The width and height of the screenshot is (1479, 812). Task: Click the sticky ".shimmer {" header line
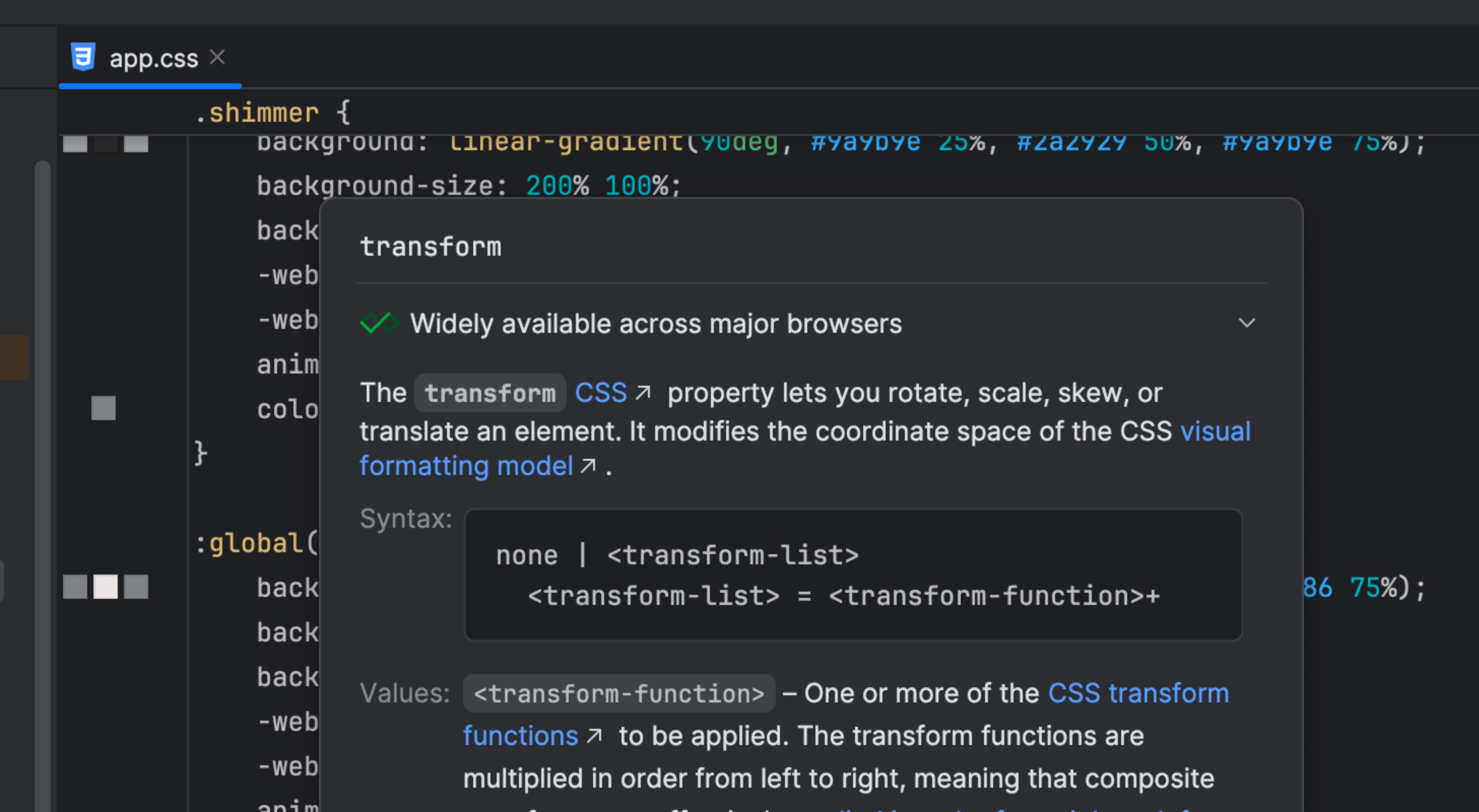pyautogui.click(x=273, y=112)
